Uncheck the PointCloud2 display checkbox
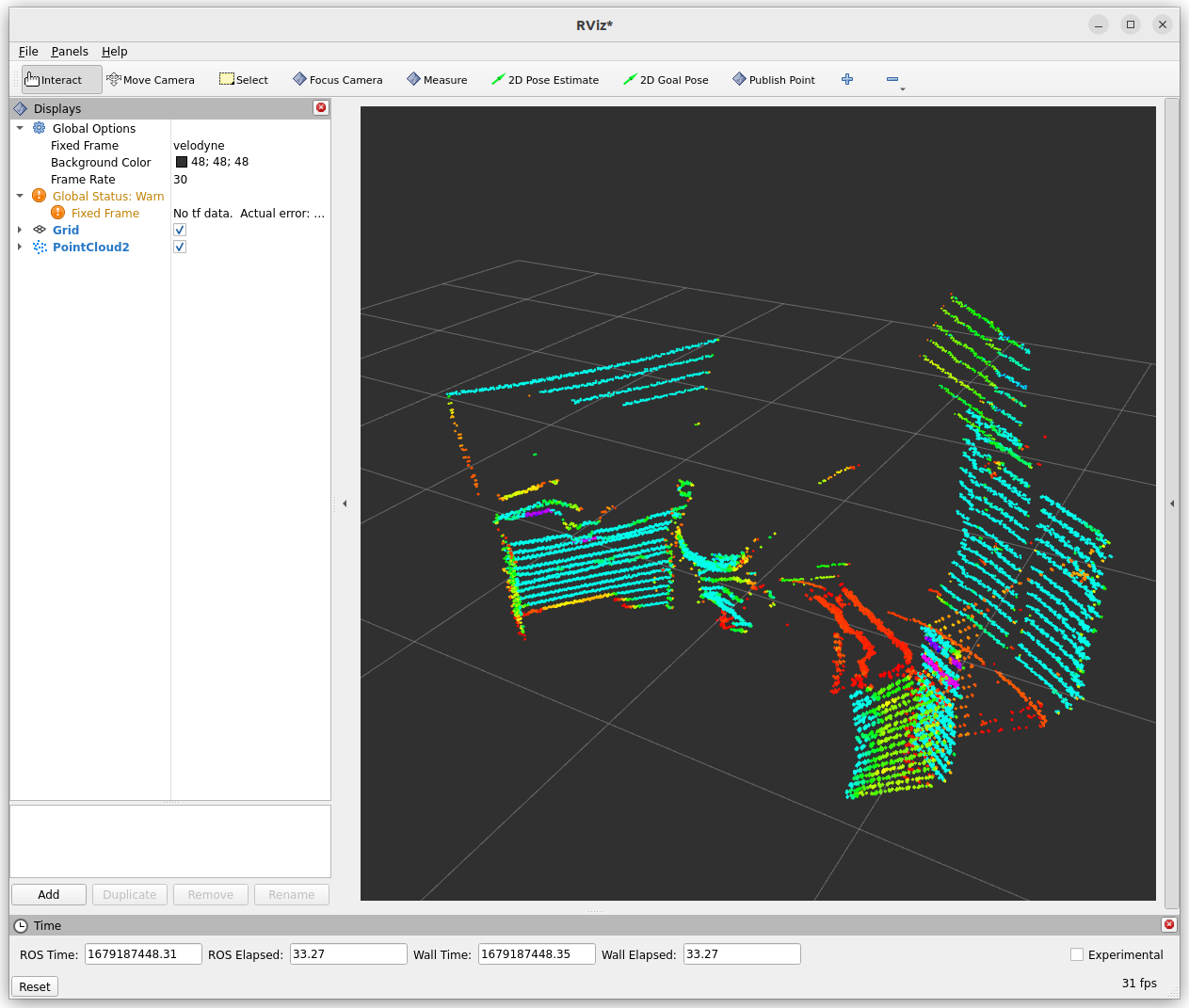1189x1008 pixels. [180, 248]
